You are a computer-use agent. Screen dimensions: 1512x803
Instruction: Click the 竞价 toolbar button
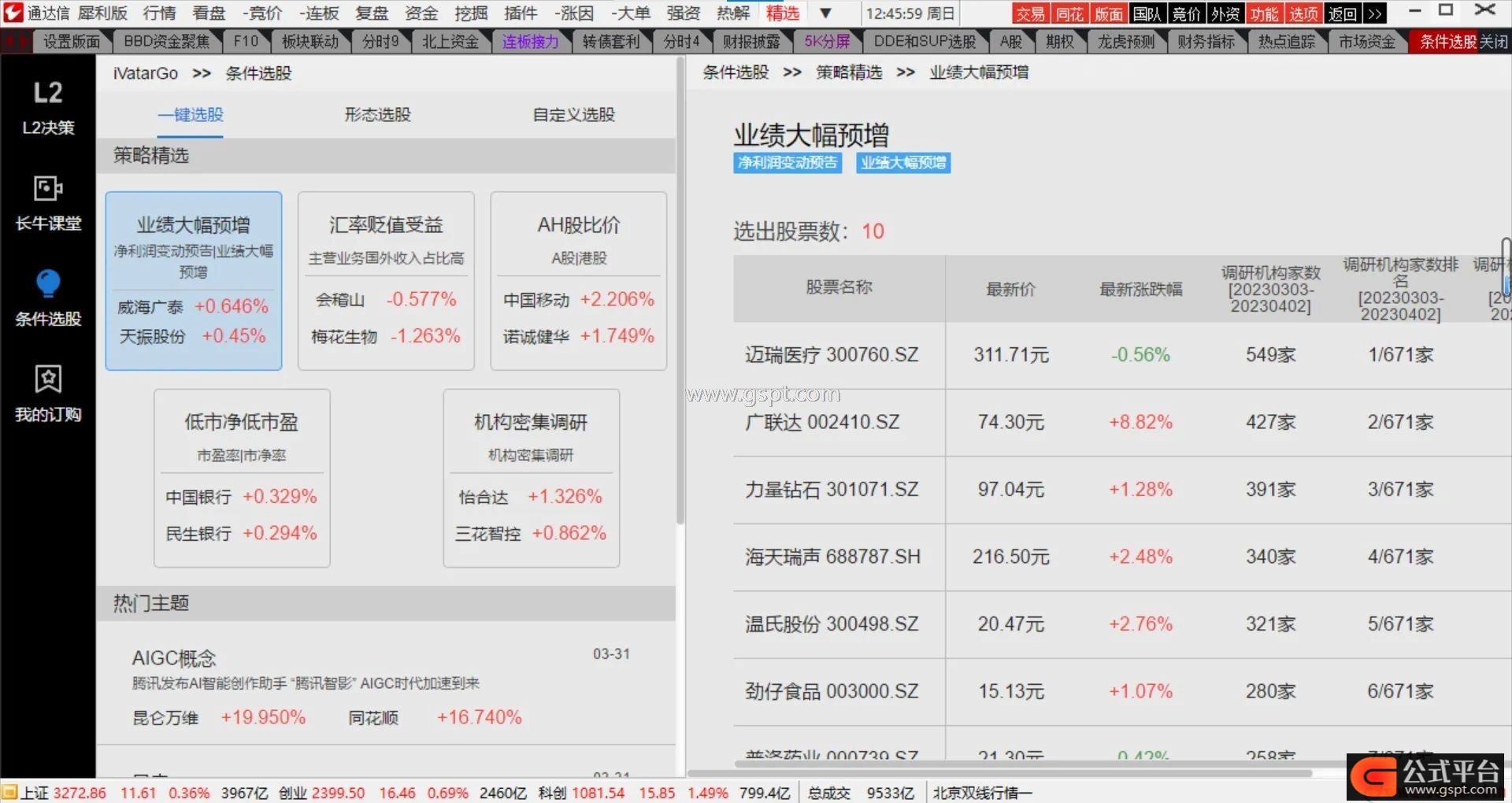pos(1186,14)
